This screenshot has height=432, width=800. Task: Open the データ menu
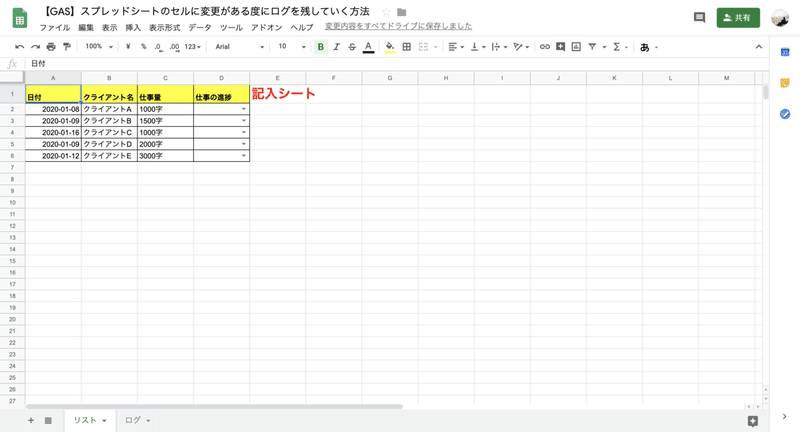[x=199, y=28]
